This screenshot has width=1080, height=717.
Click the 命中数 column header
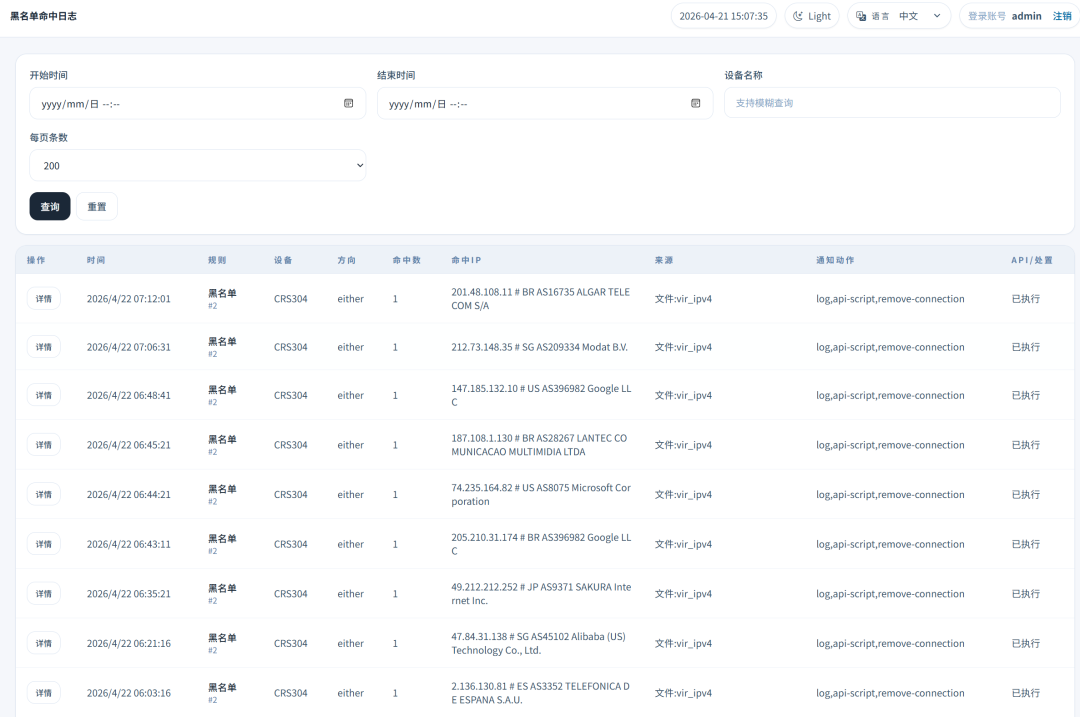point(406,260)
